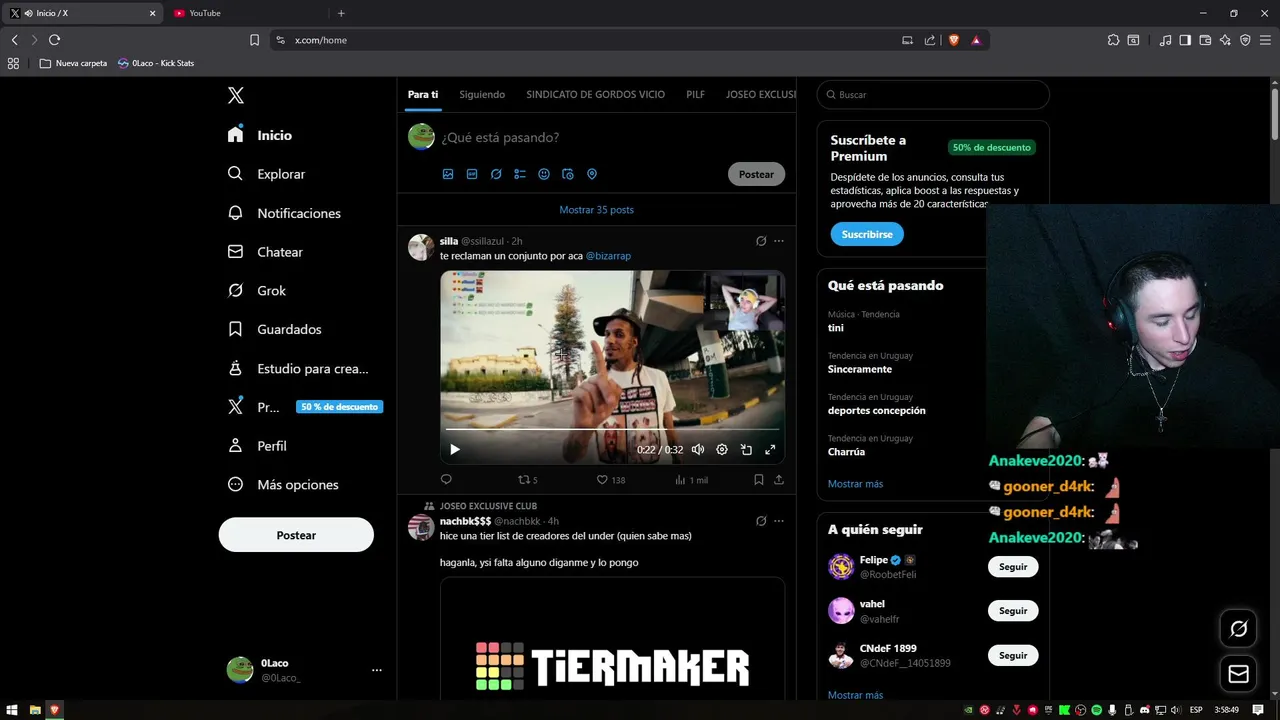The width and height of the screenshot is (1280, 720).
Task: Enter fullscreen on the video
Action: (x=770, y=450)
